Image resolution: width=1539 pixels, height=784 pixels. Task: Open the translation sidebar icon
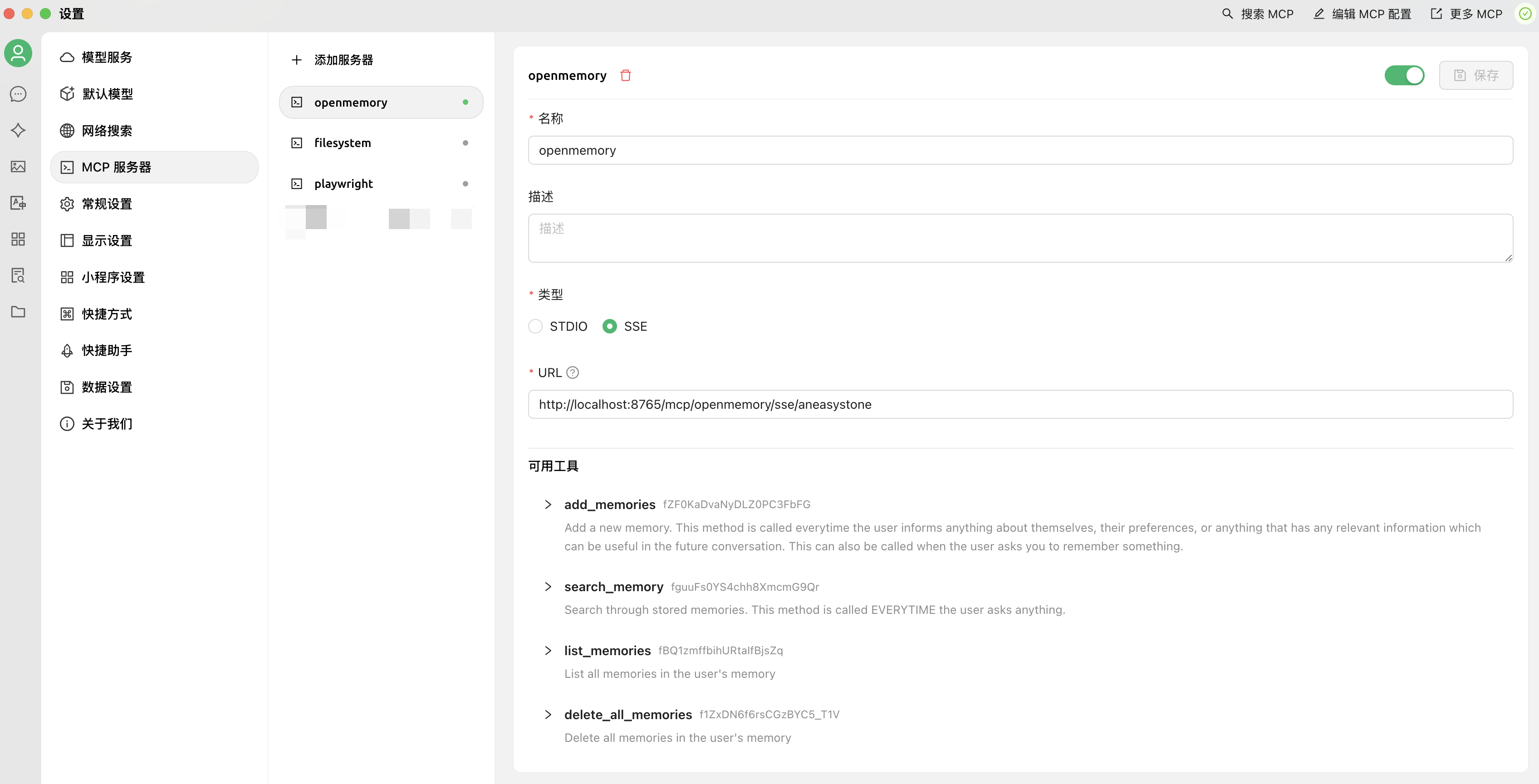[18, 203]
